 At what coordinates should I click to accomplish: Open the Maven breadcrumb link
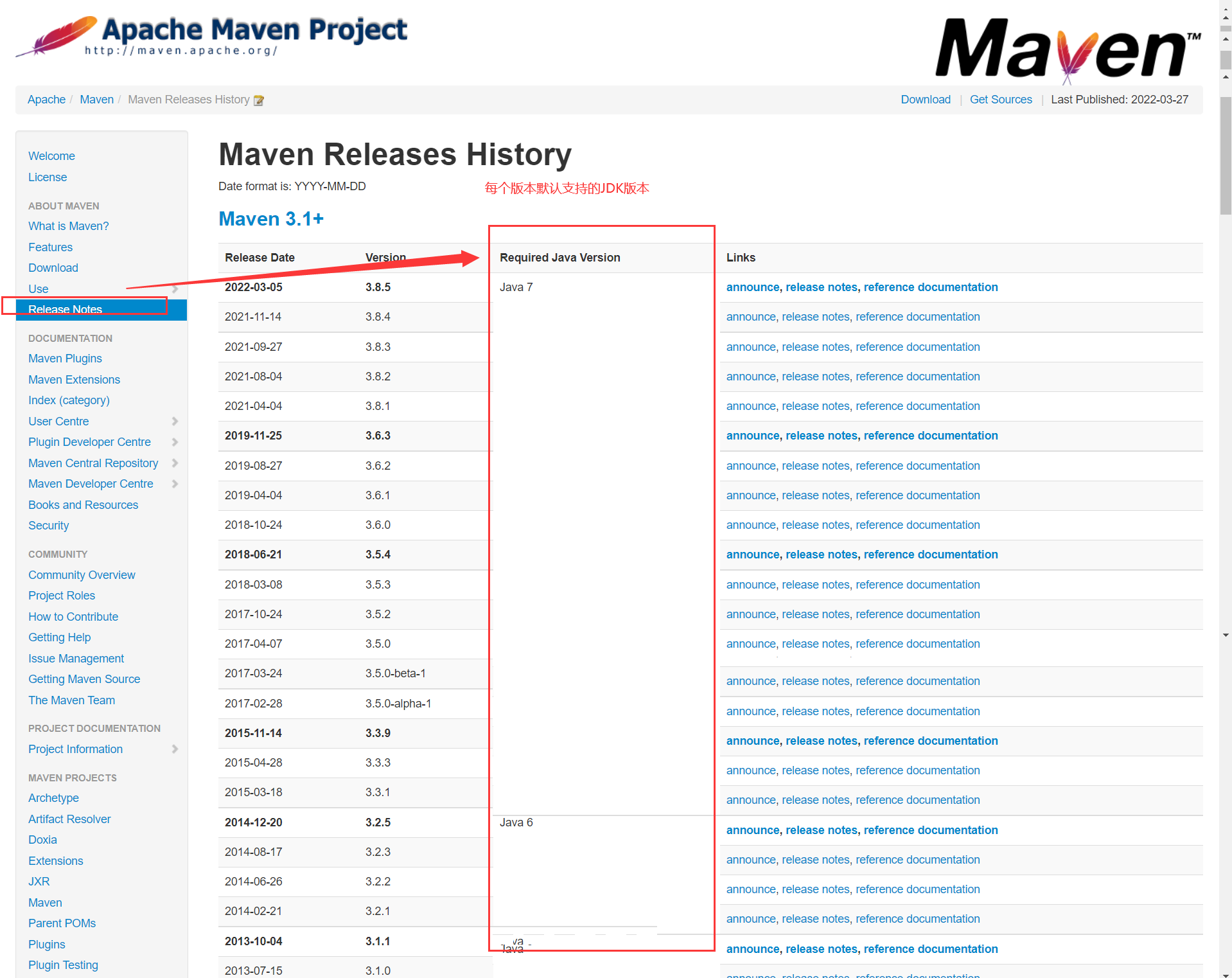[x=96, y=100]
